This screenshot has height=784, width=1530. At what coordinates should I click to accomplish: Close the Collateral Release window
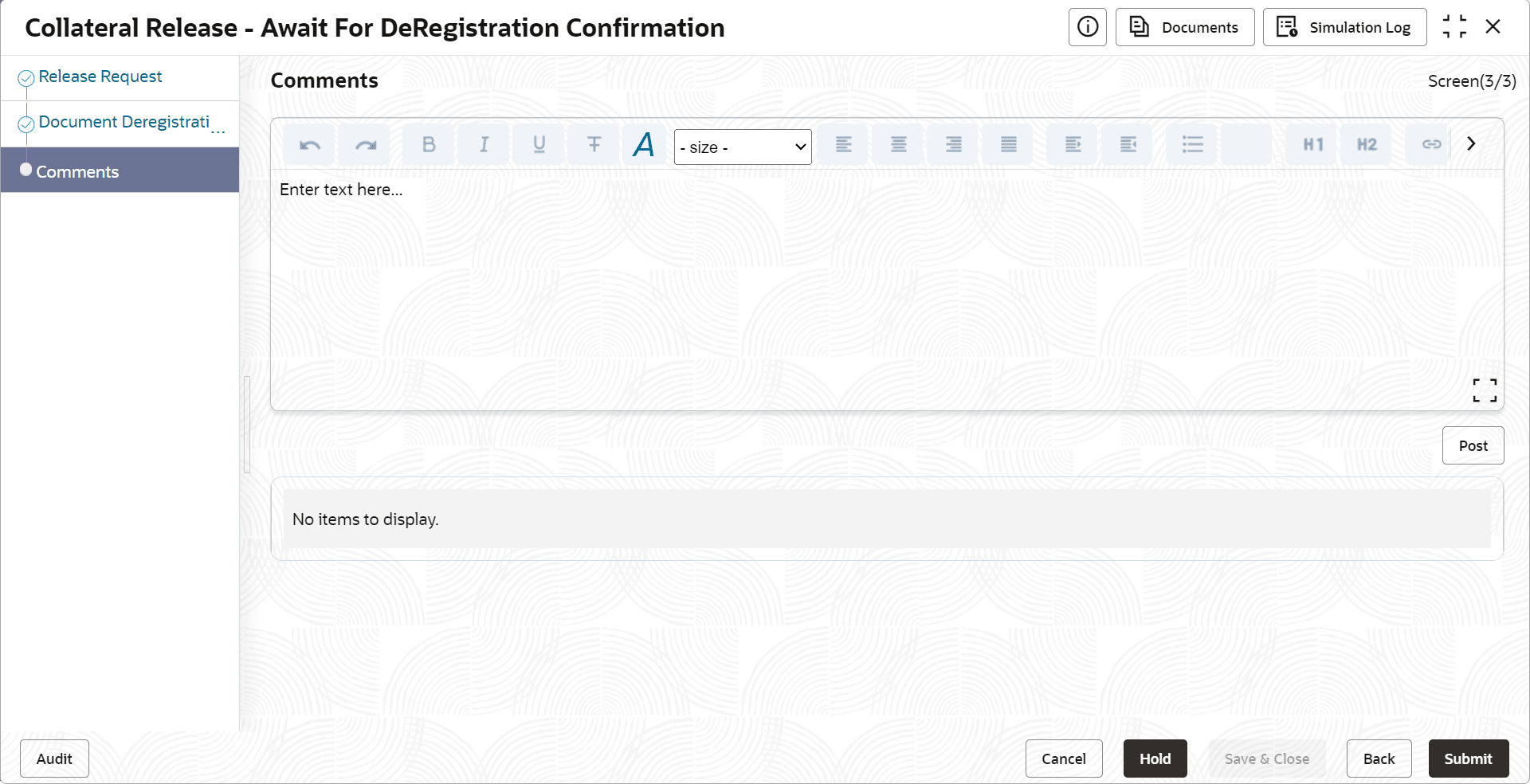tap(1493, 26)
